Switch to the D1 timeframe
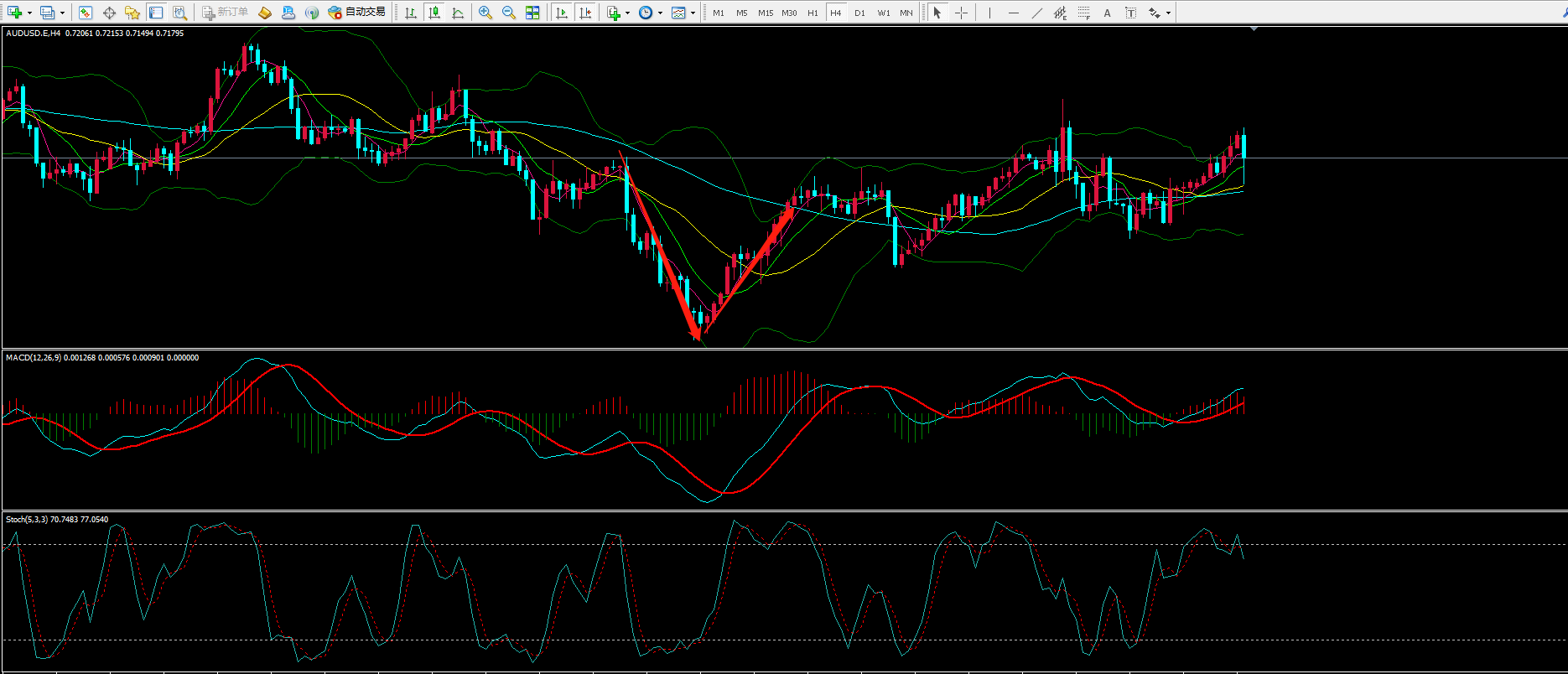 coord(859,13)
